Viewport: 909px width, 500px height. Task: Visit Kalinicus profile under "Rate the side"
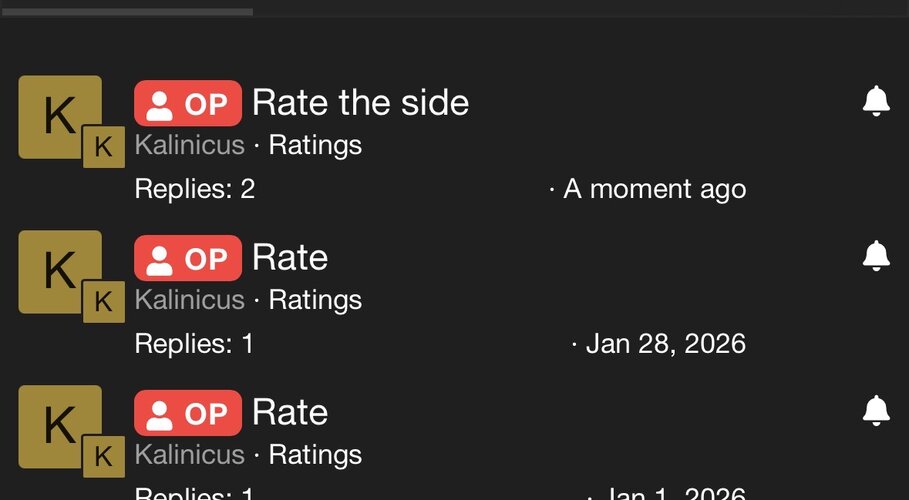point(189,145)
